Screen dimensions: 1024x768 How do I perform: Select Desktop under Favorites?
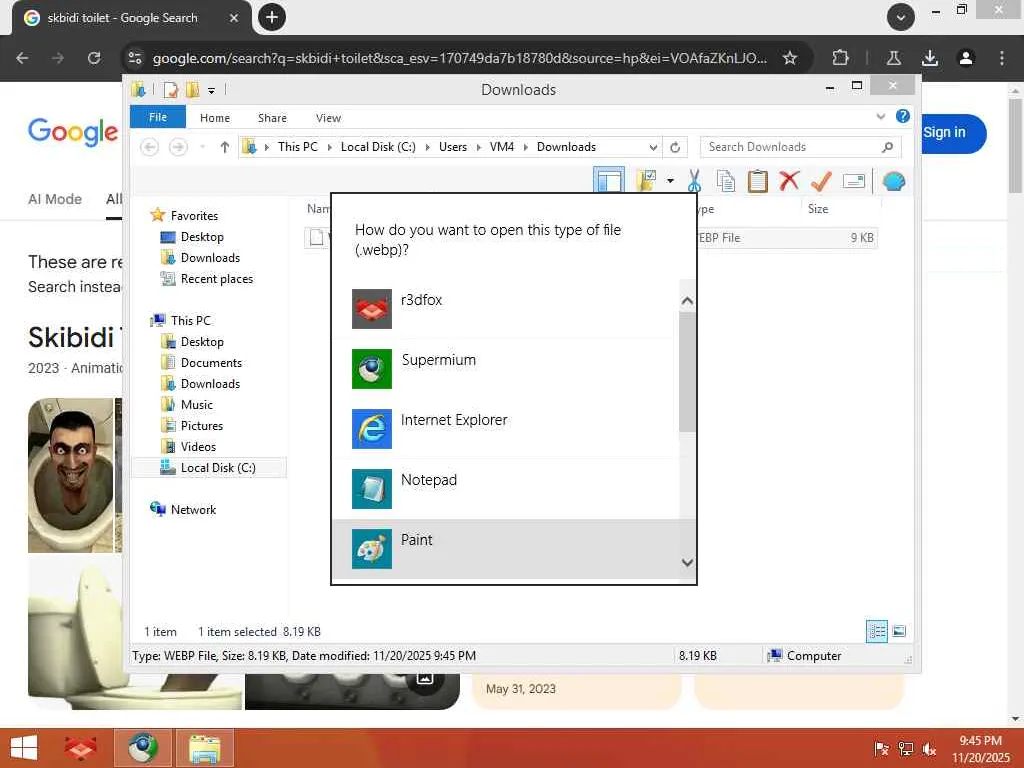[x=202, y=236]
